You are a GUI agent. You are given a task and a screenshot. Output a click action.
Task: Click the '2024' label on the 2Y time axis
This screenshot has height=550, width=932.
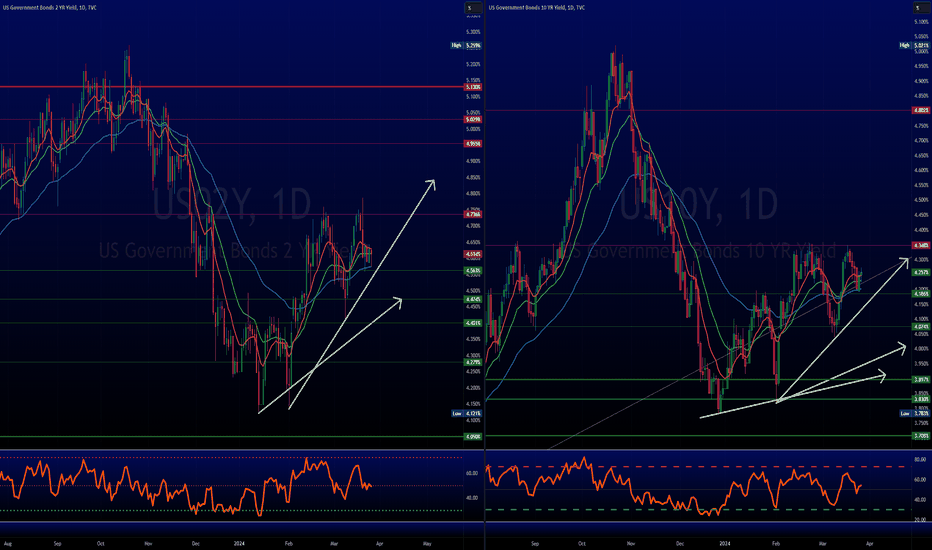(239, 543)
